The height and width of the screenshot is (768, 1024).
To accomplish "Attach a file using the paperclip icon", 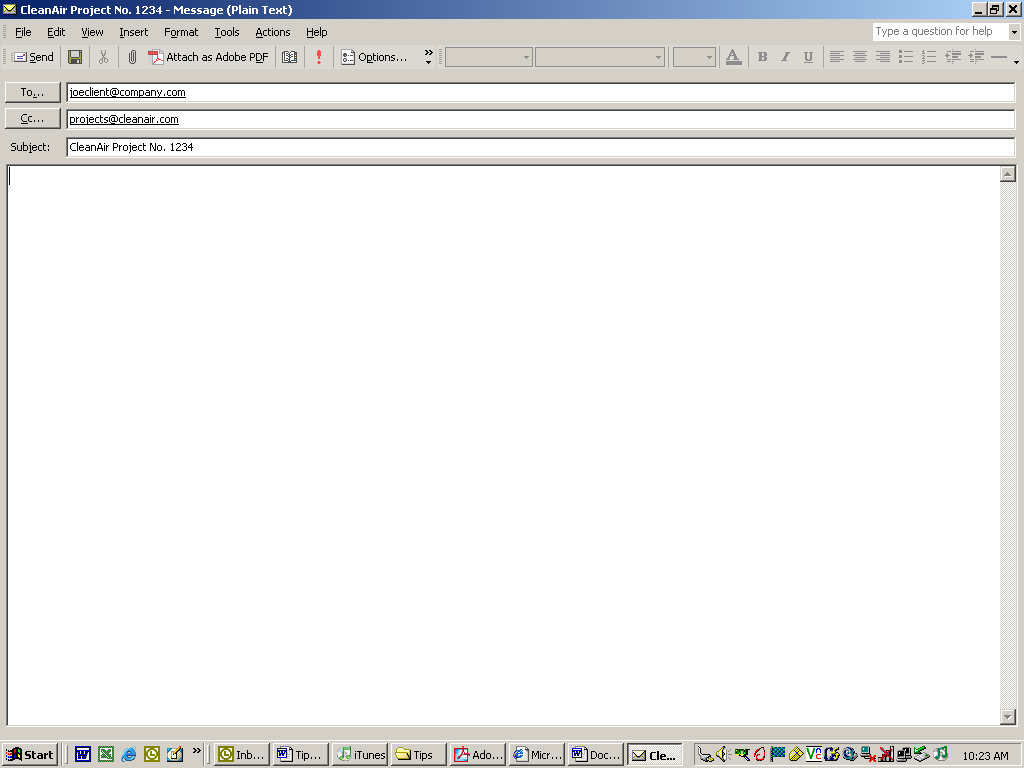I will pos(132,57).
